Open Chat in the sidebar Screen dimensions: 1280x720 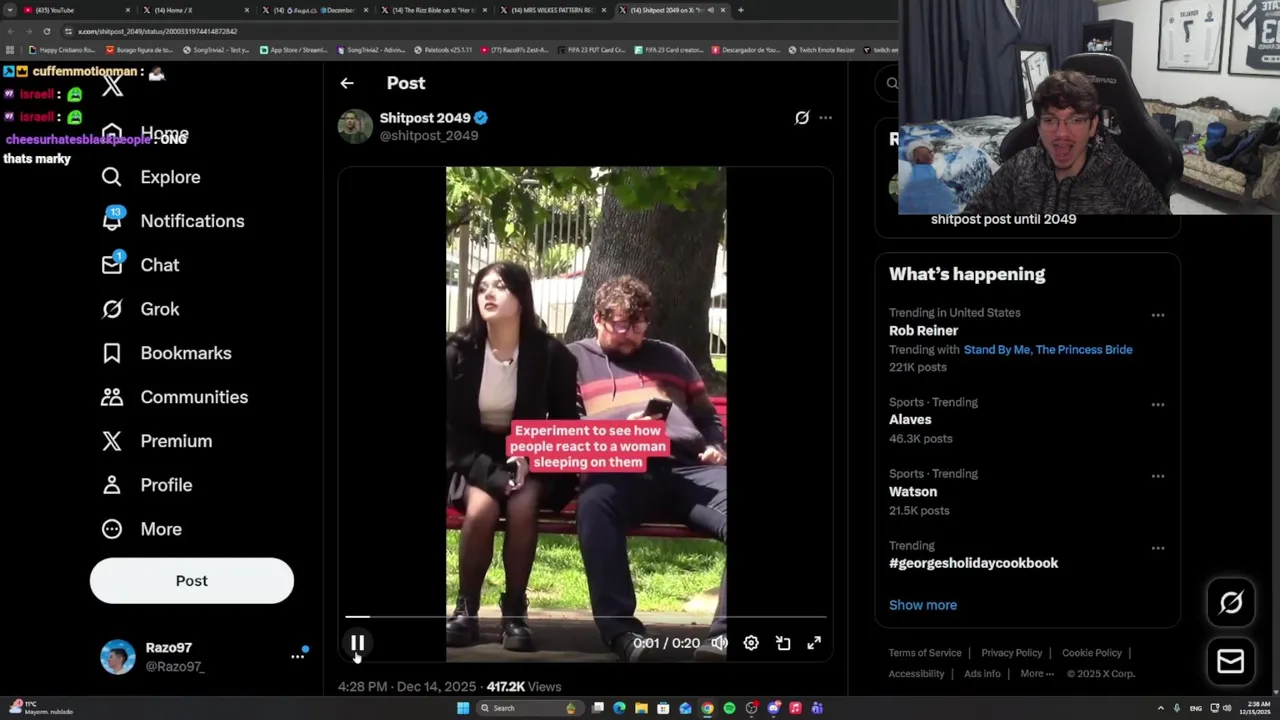coord(141,265)
